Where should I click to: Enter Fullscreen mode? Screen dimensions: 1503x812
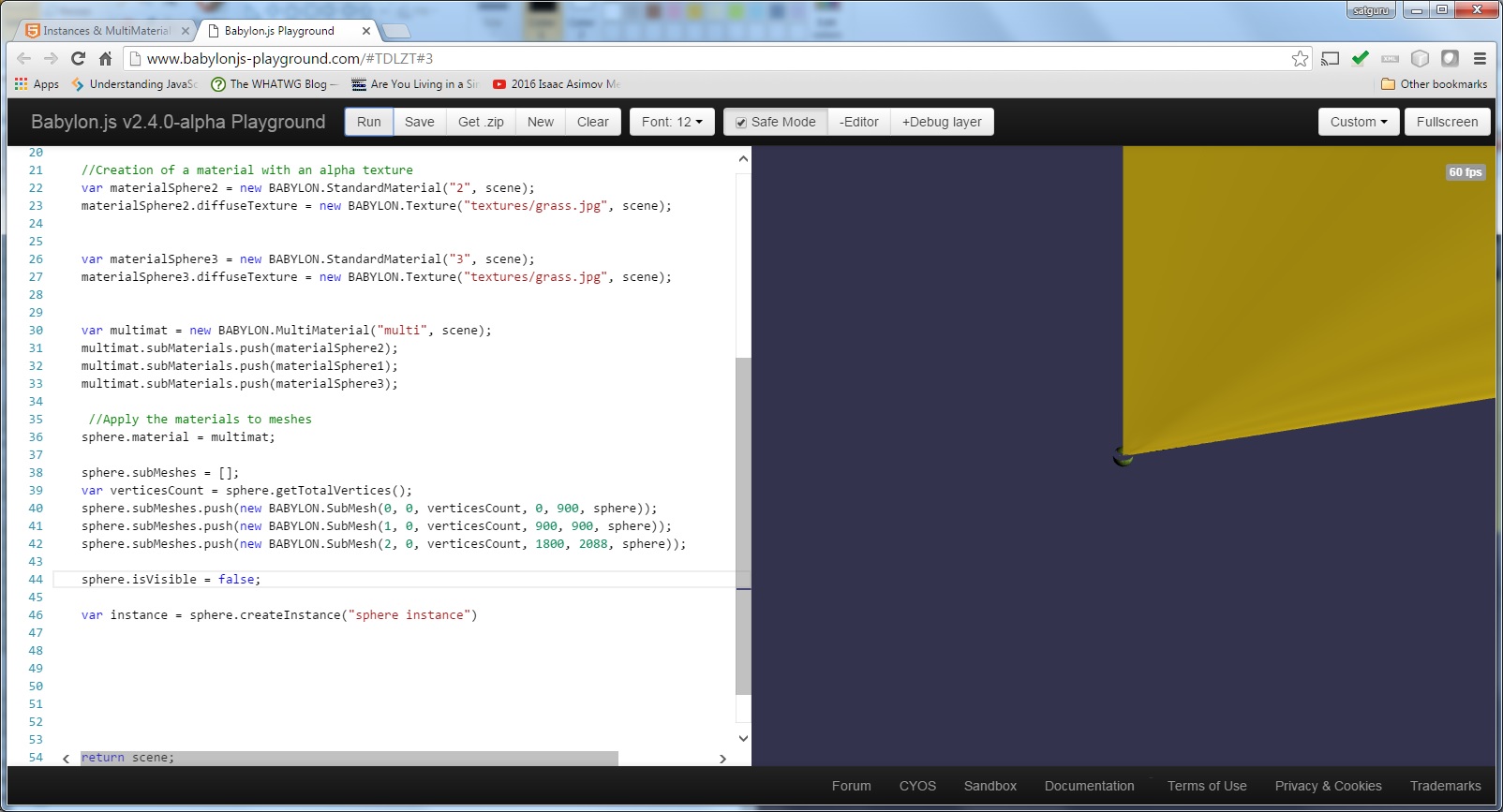point(1448,122)
